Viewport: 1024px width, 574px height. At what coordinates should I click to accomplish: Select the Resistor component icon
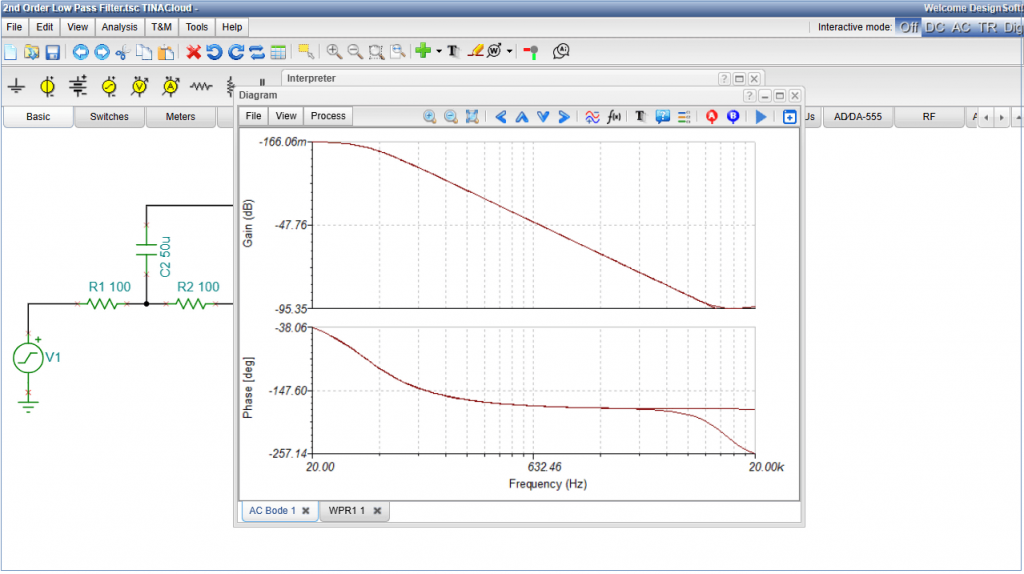coord(202,87)
